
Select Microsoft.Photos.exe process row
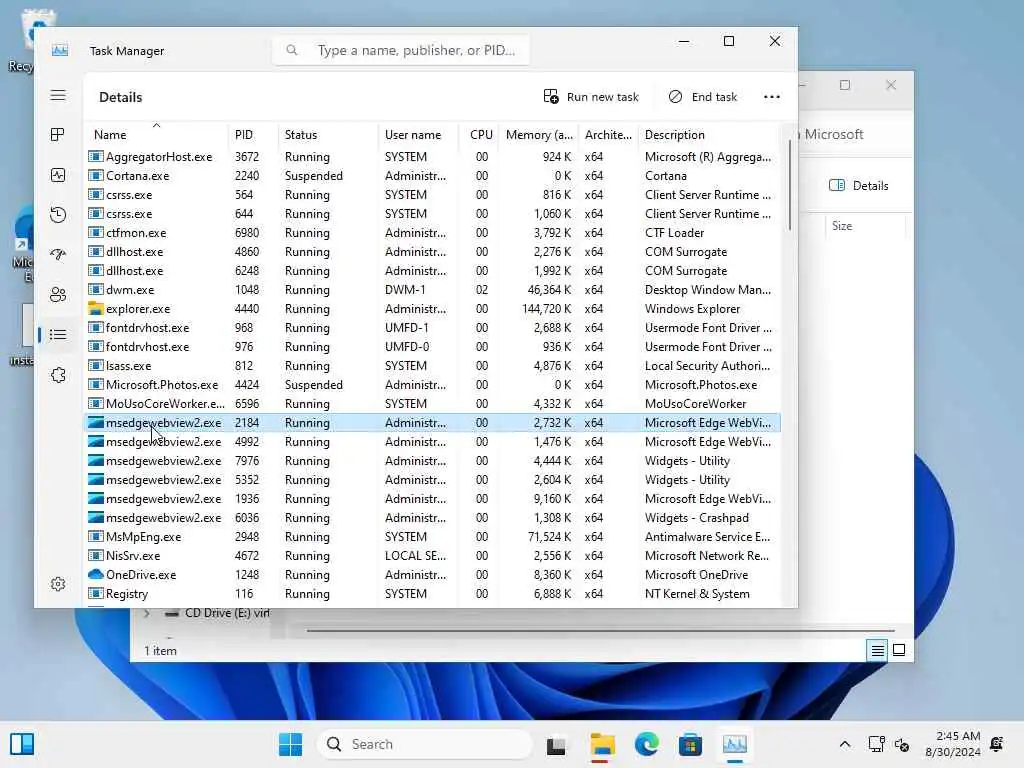pos(433,385)
